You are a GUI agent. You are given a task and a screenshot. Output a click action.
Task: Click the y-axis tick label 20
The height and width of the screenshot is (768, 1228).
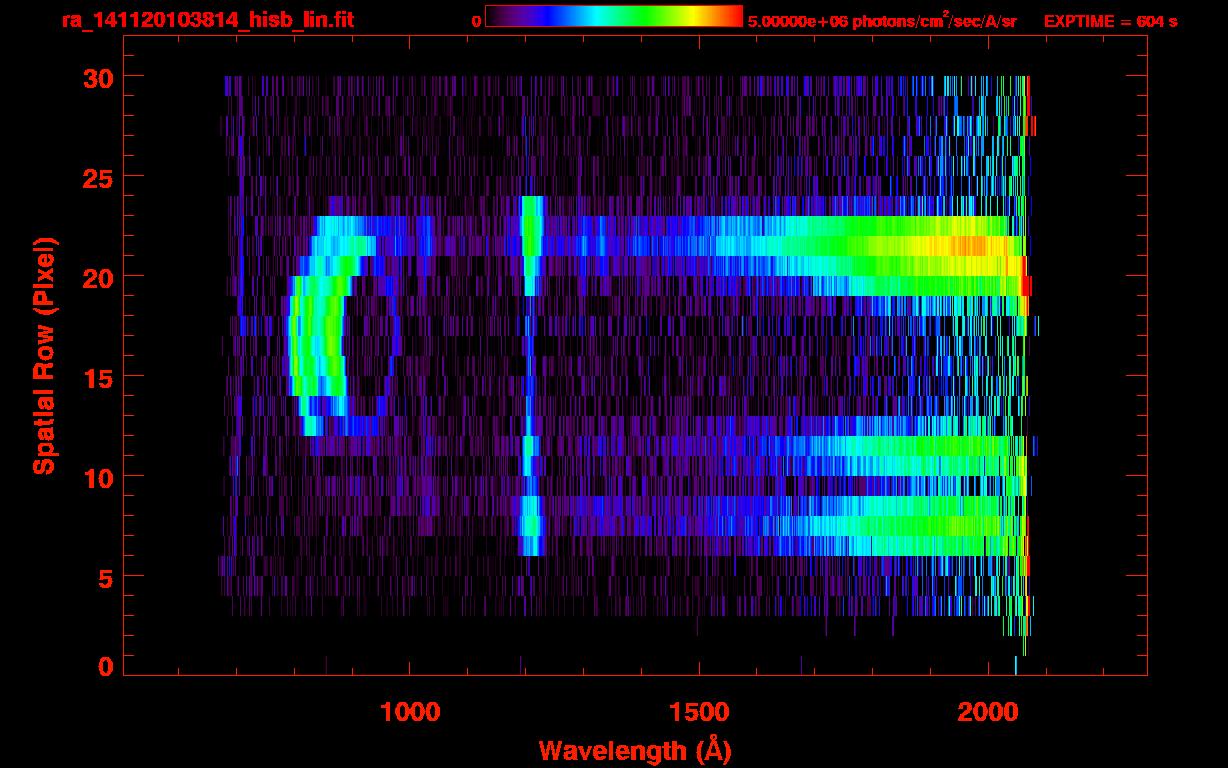[96, 277]
